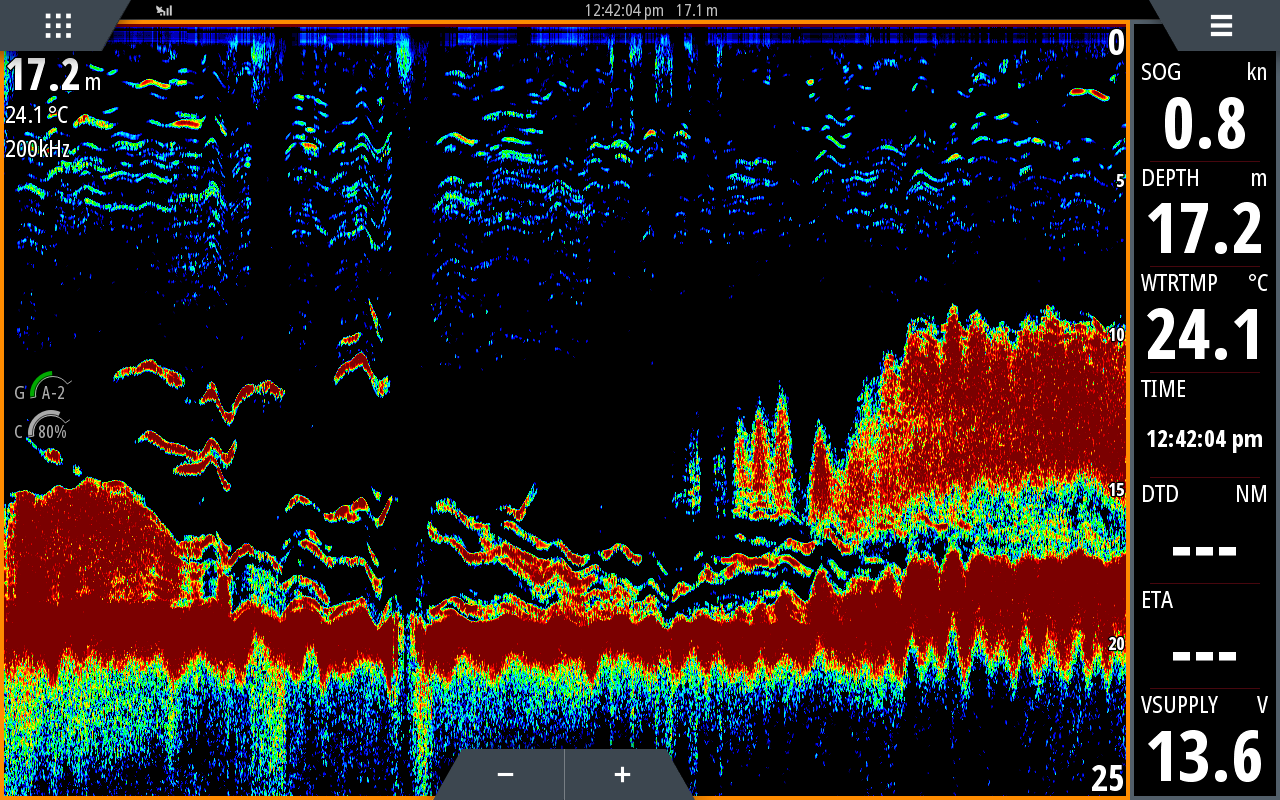Tap the GPS signal status icon
The height and width of the screenshot is (800, 1280).
[x=164, y=11]
